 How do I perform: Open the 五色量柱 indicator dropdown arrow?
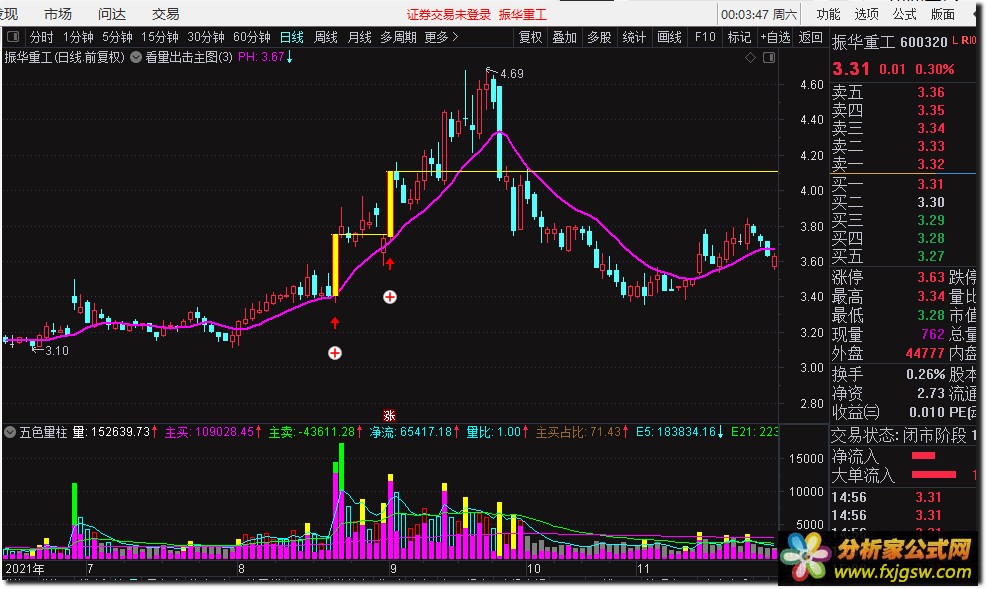(x=10, y=432)
